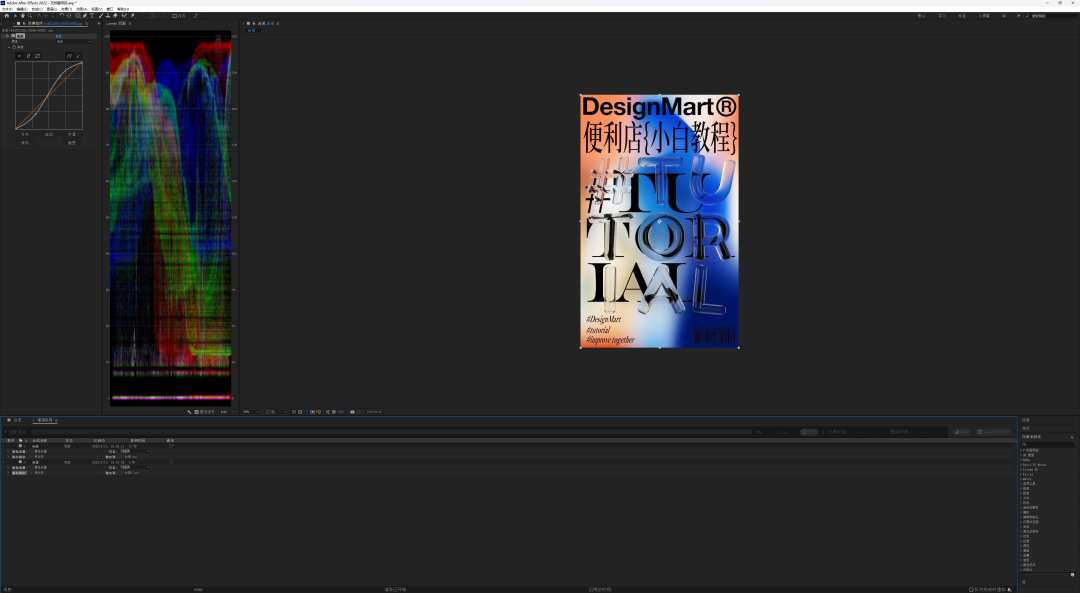1080x593 pixels.
Task: Click the Save button below the curve graph
Action: 25,143
